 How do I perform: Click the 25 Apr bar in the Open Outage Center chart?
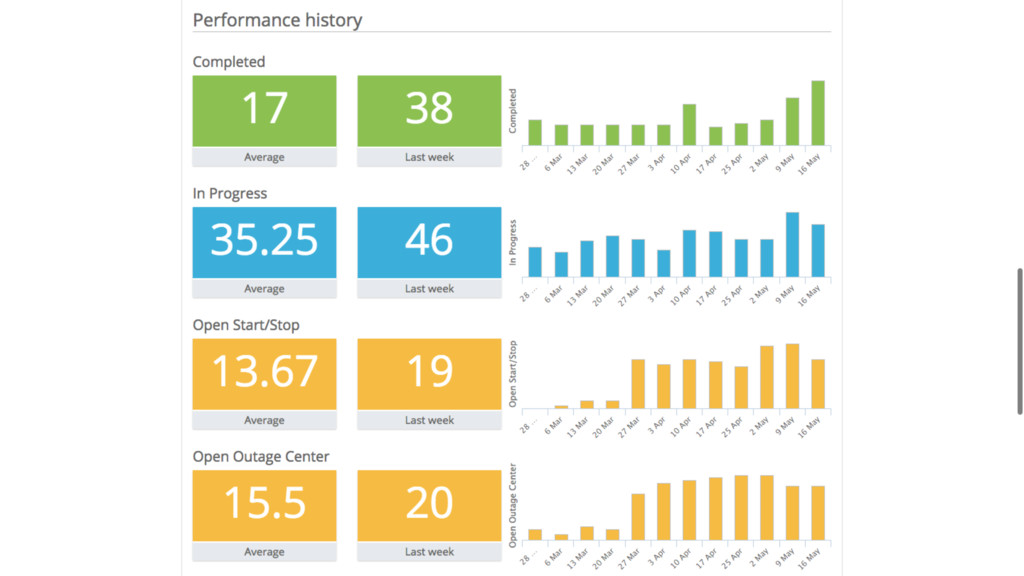[x=741, y=508]
